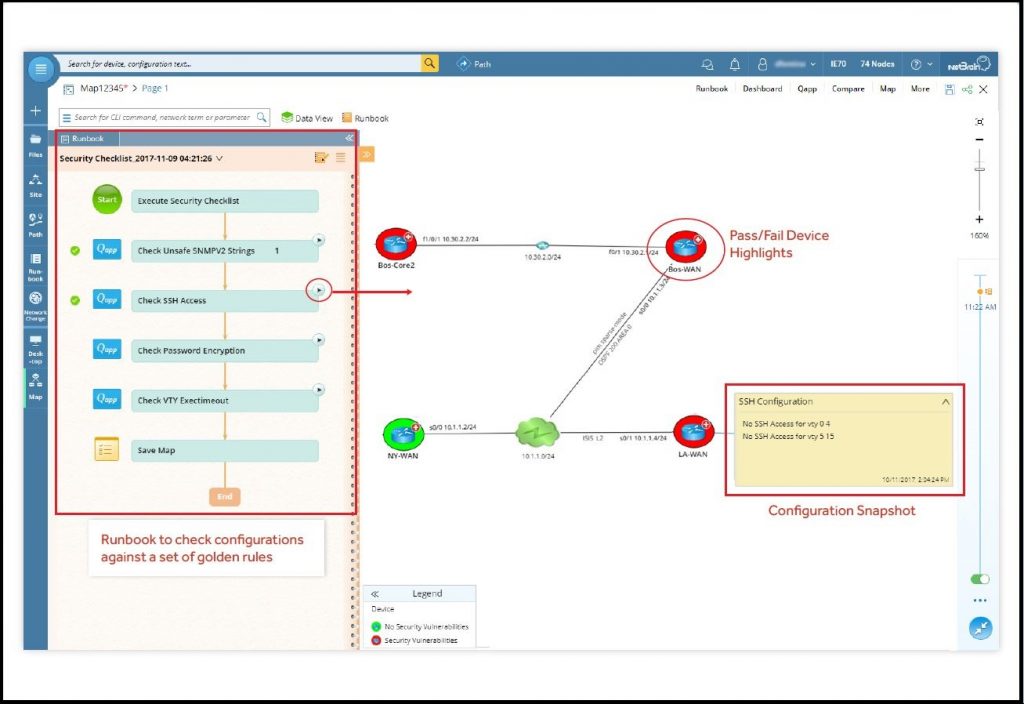The width and height of the screenshot is (1024, 704).
Task: Click the plus icon in left sidebar
Action: click(x=35, y=110)
